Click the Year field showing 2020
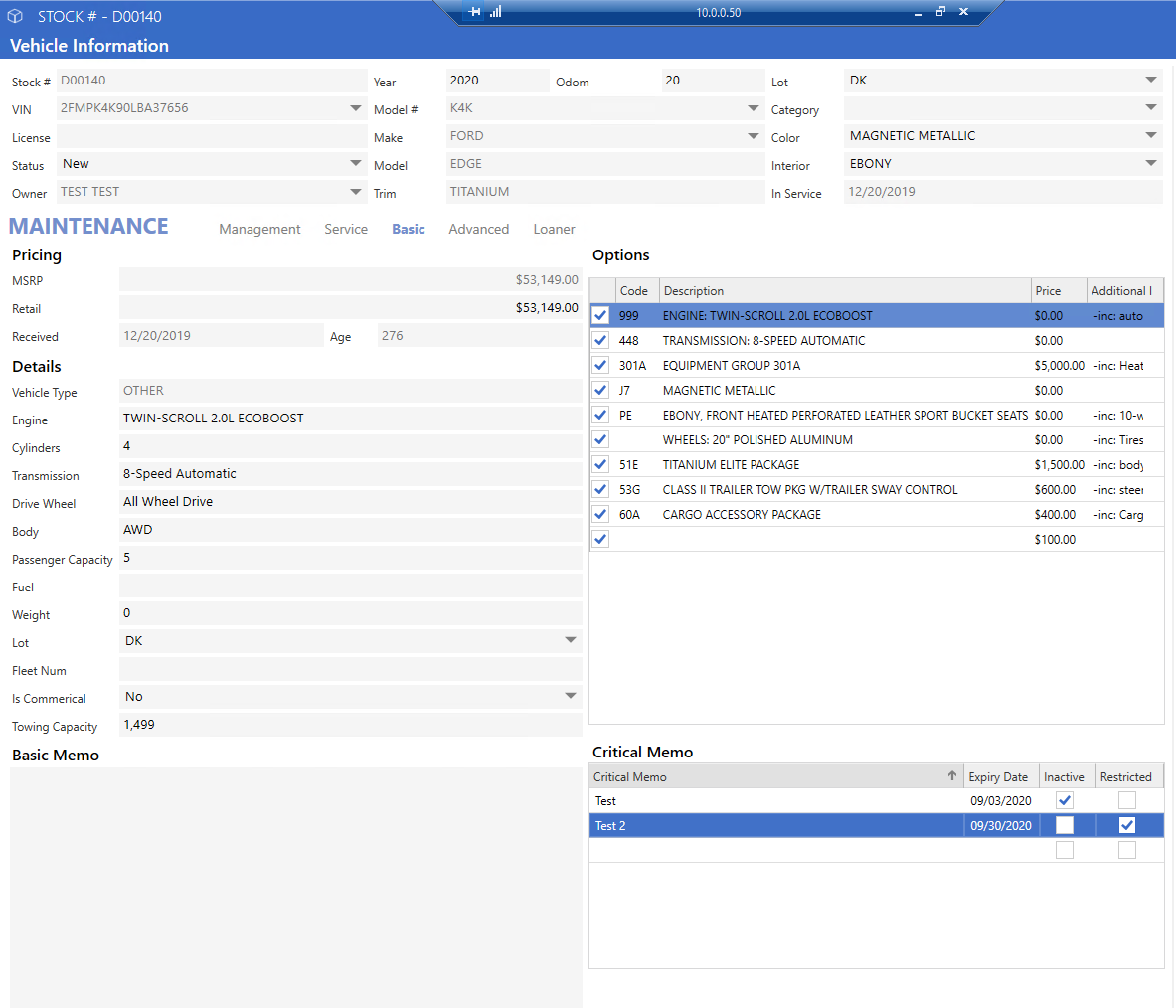The image size is (1176, 1008). [497, 81]
